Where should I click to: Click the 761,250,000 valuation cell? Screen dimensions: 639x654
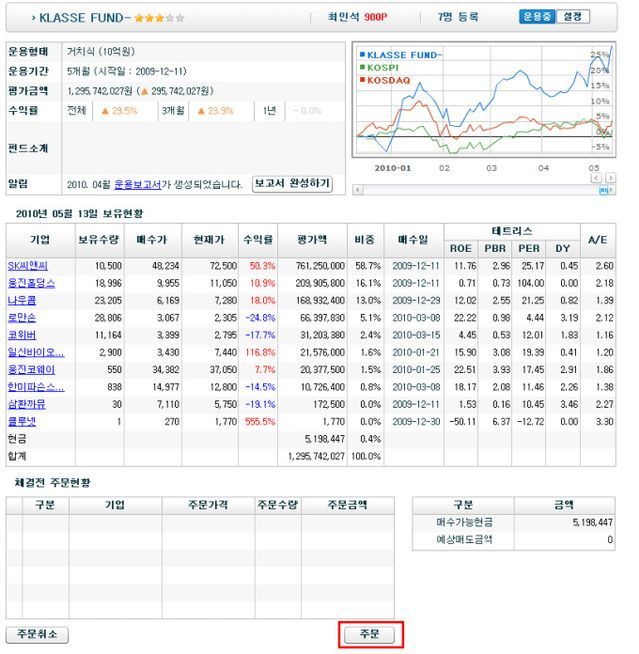click(x=320, y=266)
